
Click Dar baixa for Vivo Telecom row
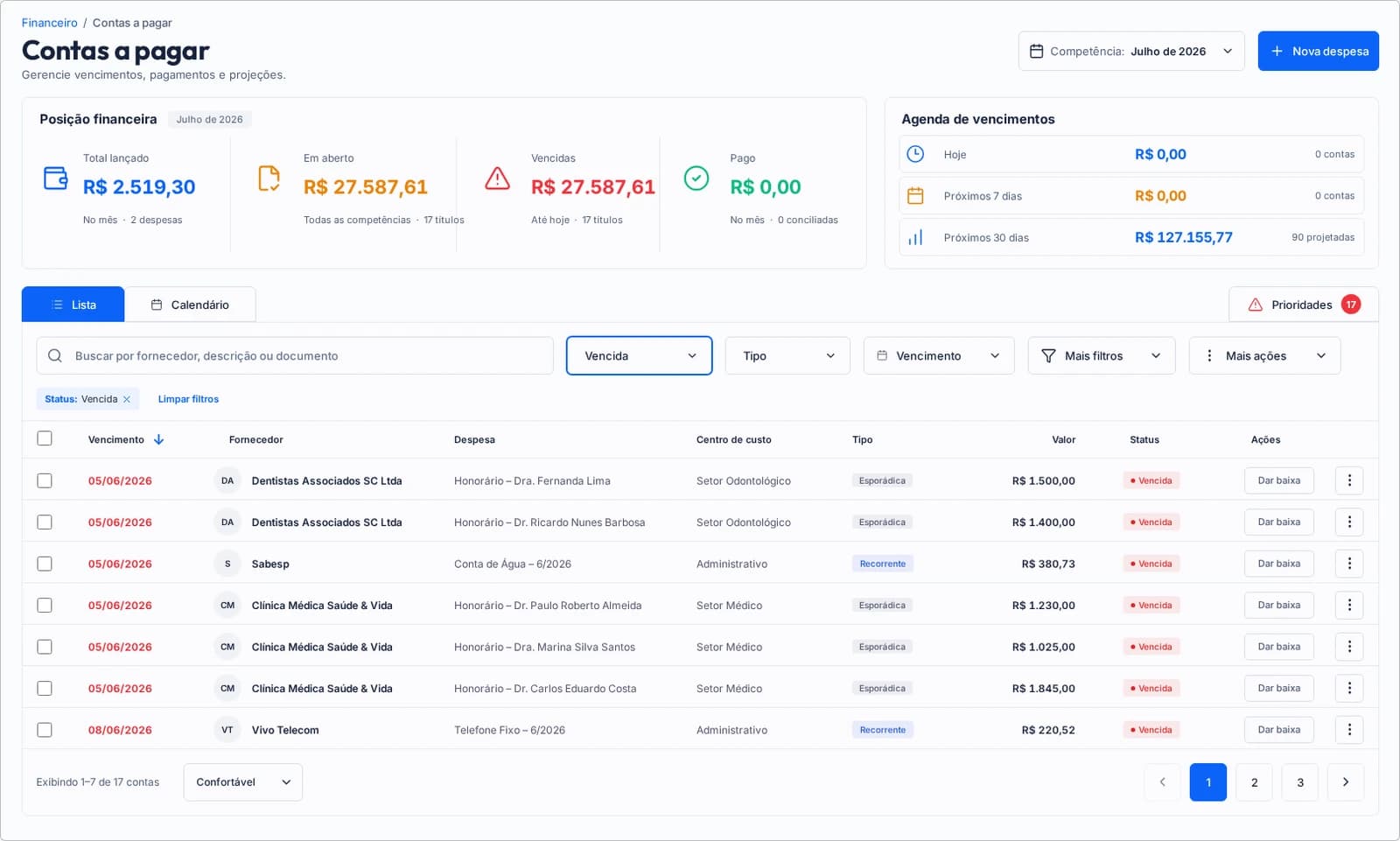pyautogui.click(x=1279, y=730)
